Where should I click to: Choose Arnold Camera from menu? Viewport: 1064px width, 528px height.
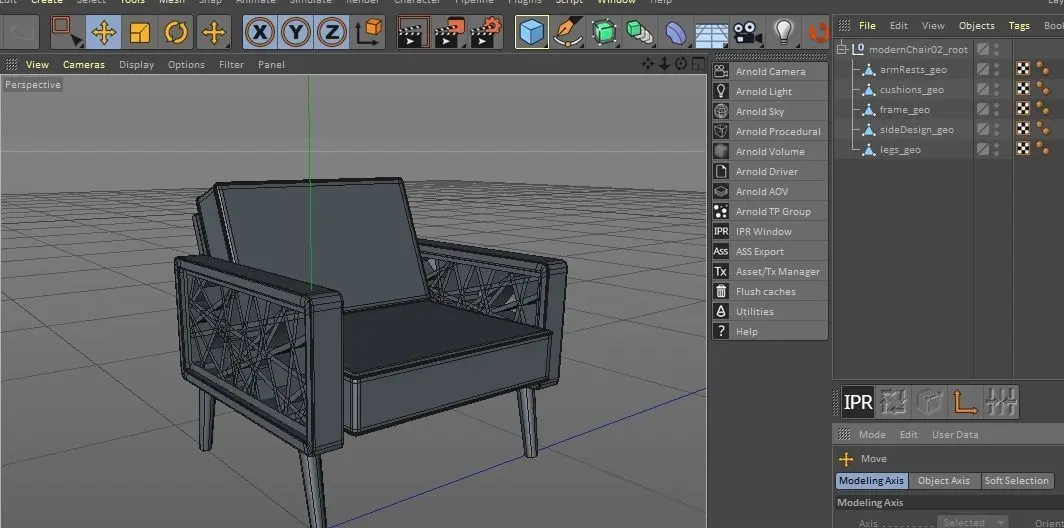[x=770, y=71]
